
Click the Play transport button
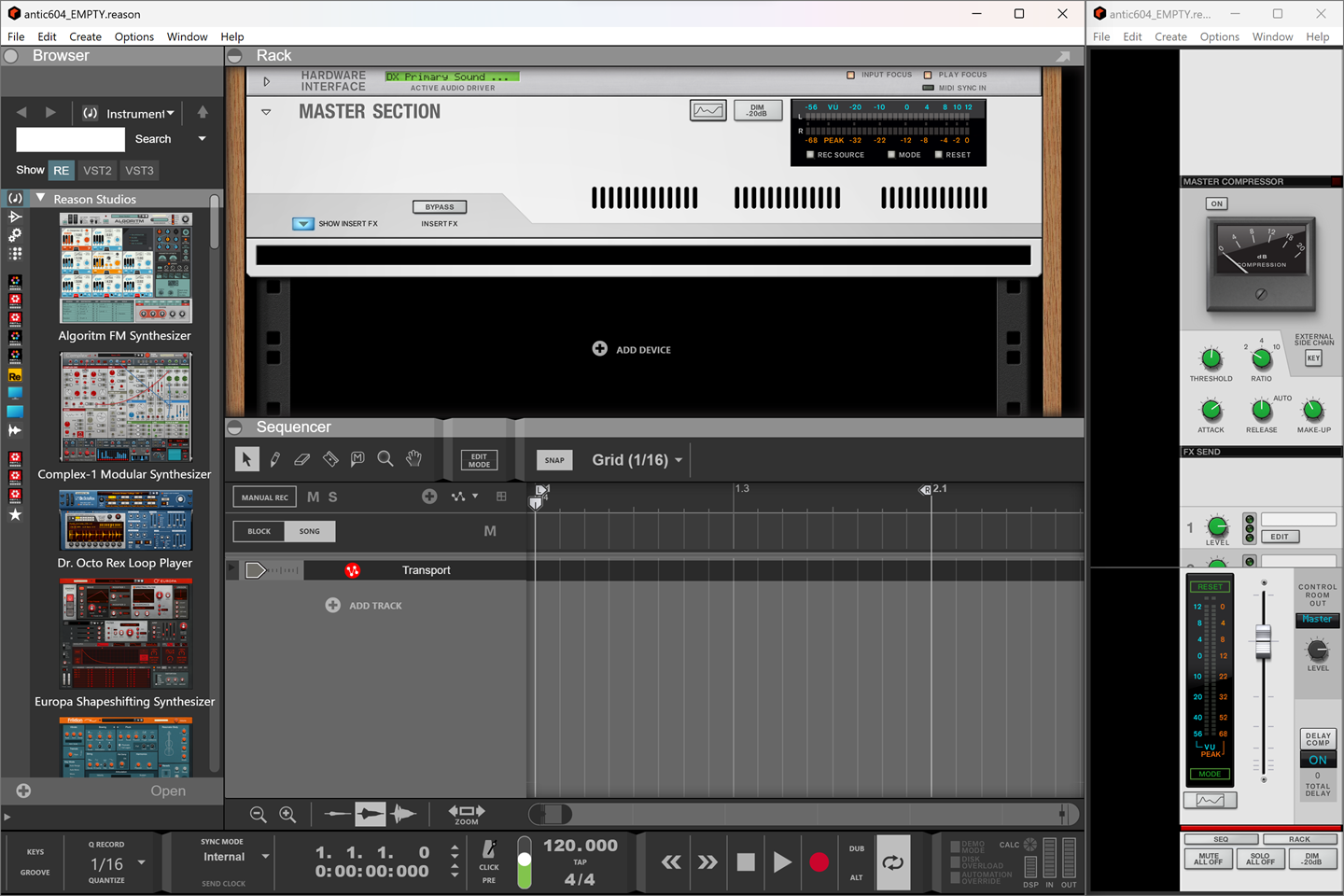pos(782,862)
